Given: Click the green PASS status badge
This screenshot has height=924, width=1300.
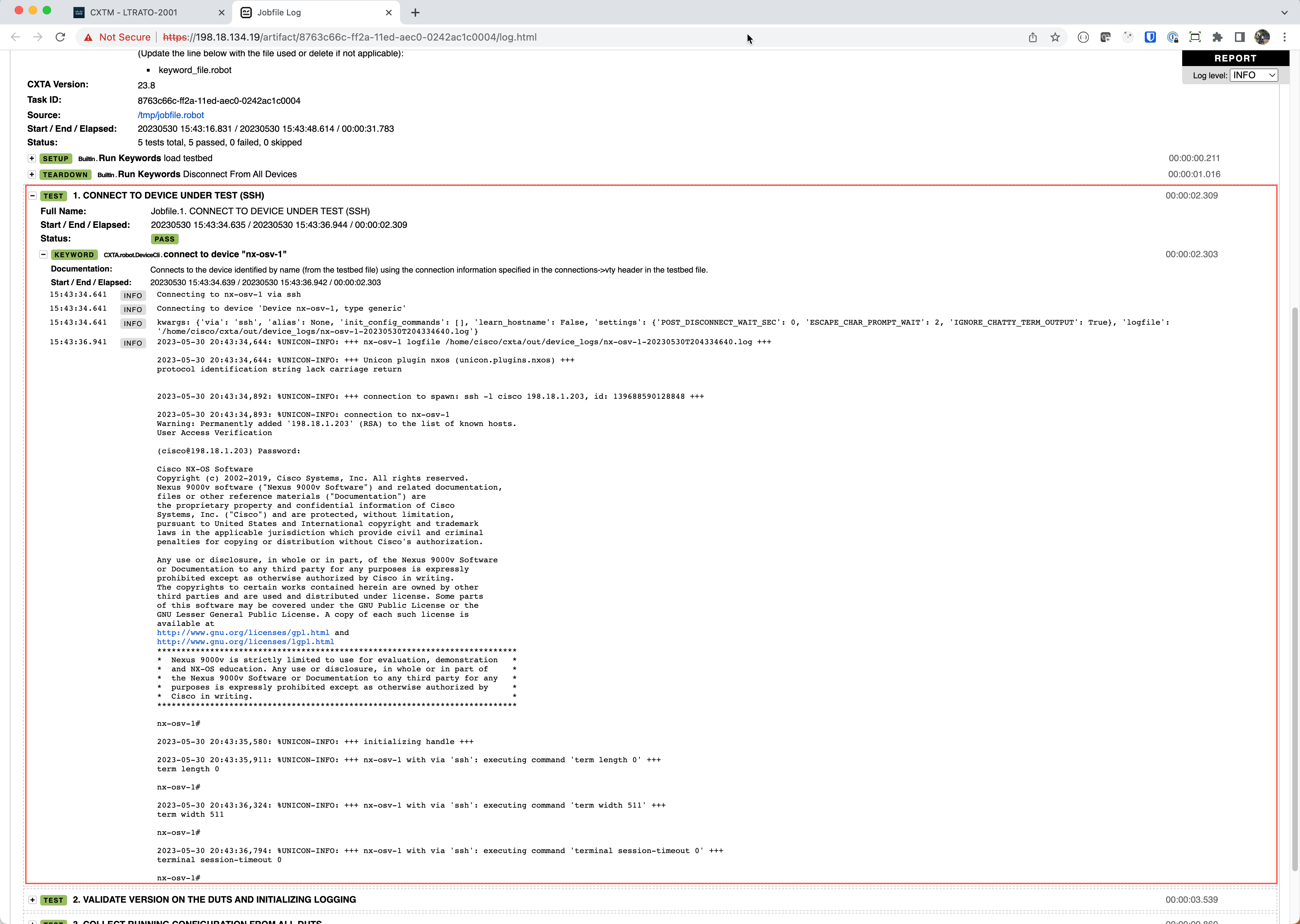Looking at the screenshot, I should [164, 239].
